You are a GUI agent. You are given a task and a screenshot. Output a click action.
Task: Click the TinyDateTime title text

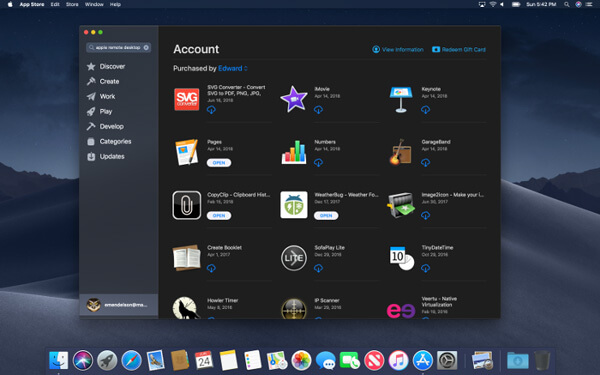(437, 248)
